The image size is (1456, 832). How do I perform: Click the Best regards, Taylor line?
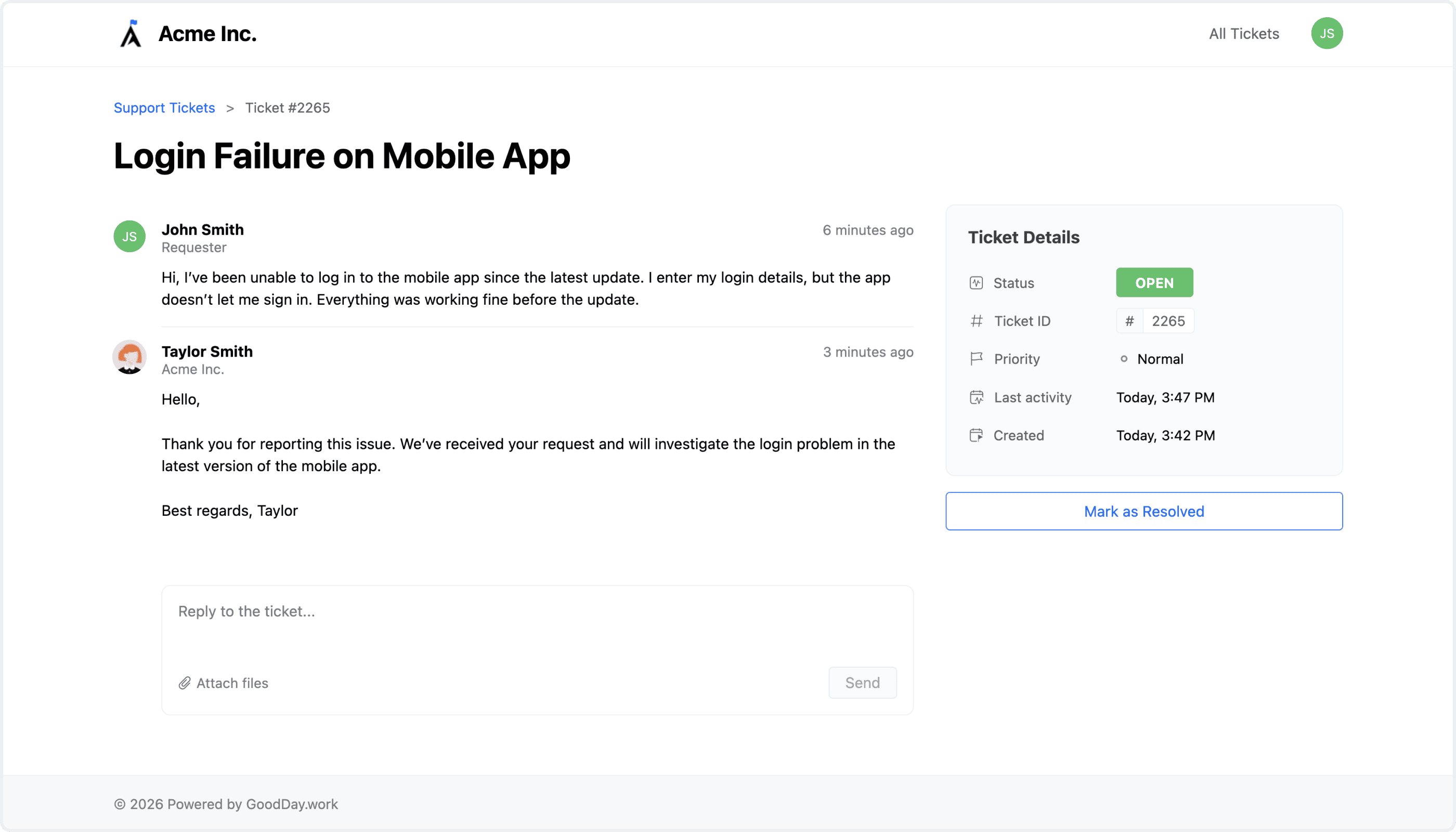tap(229, 510)
